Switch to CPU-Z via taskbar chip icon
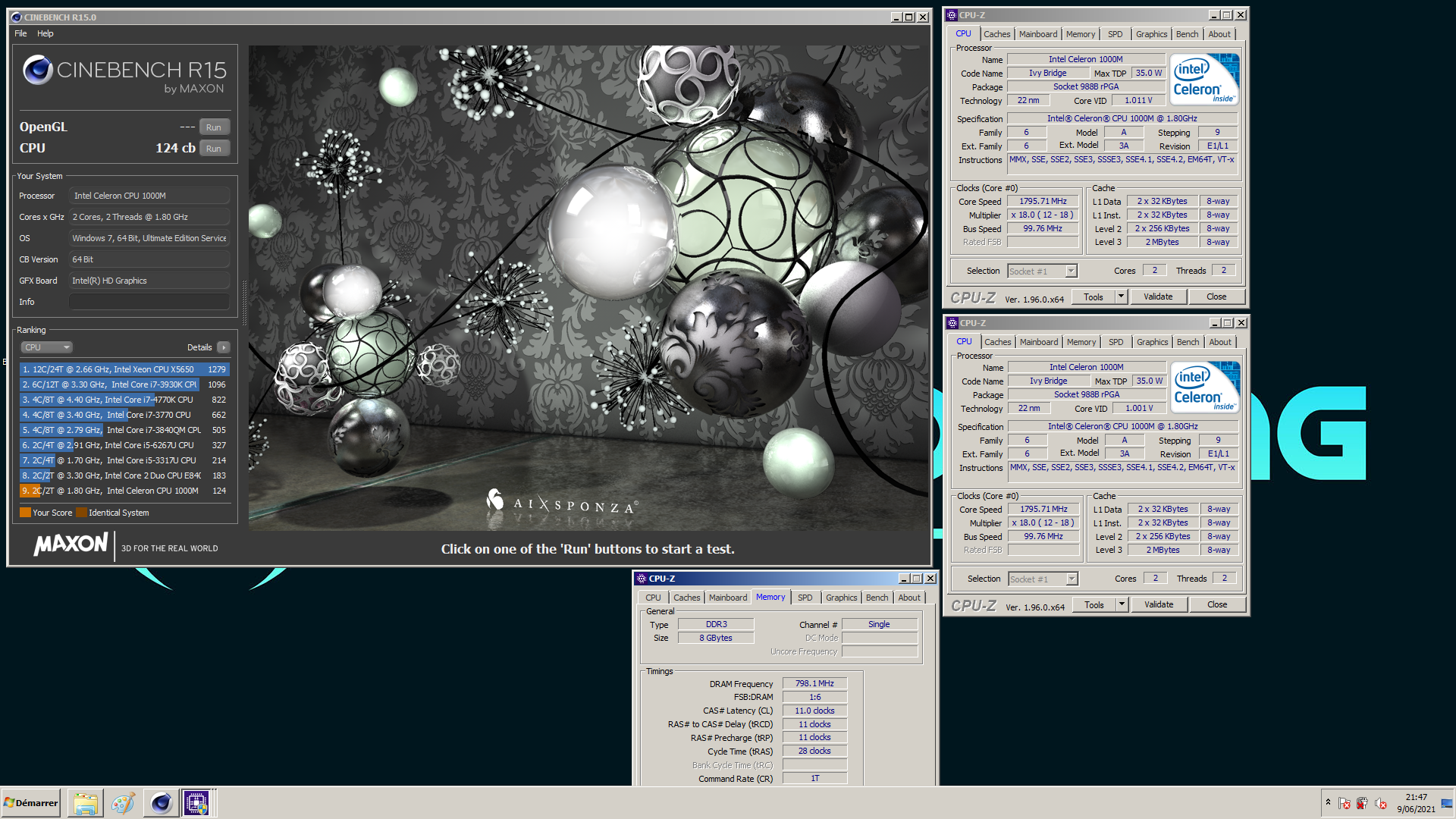Screen dimensions: 1456x819 click(x=196, y=803)
